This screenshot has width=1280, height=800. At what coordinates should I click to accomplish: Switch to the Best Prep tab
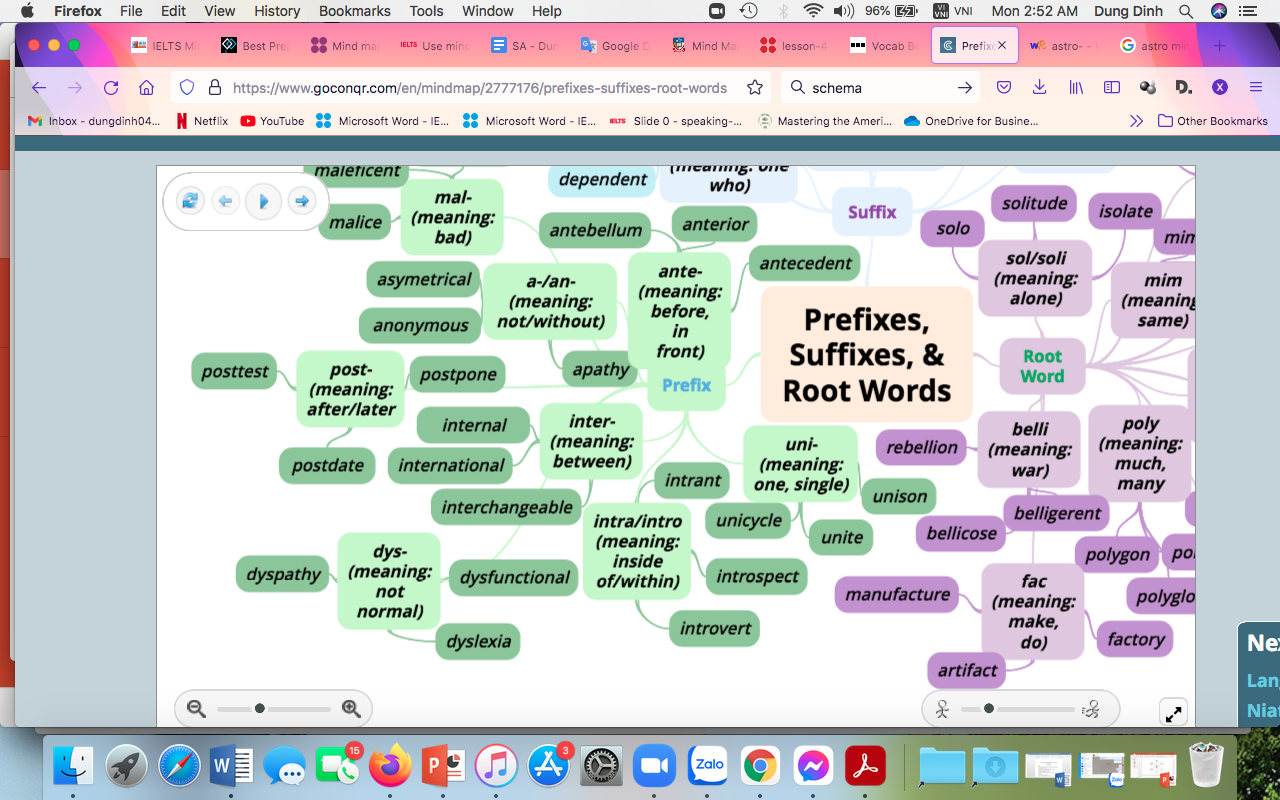tap(257, 46)
